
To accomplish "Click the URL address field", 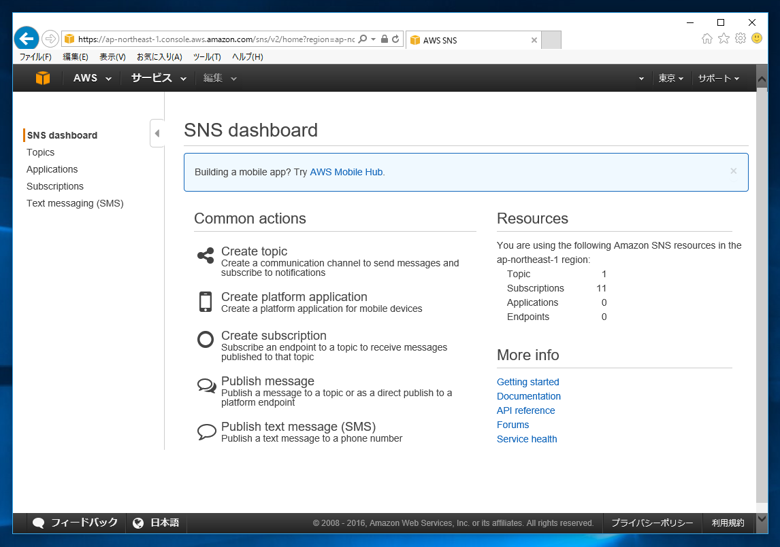I will tap(216, 39).
